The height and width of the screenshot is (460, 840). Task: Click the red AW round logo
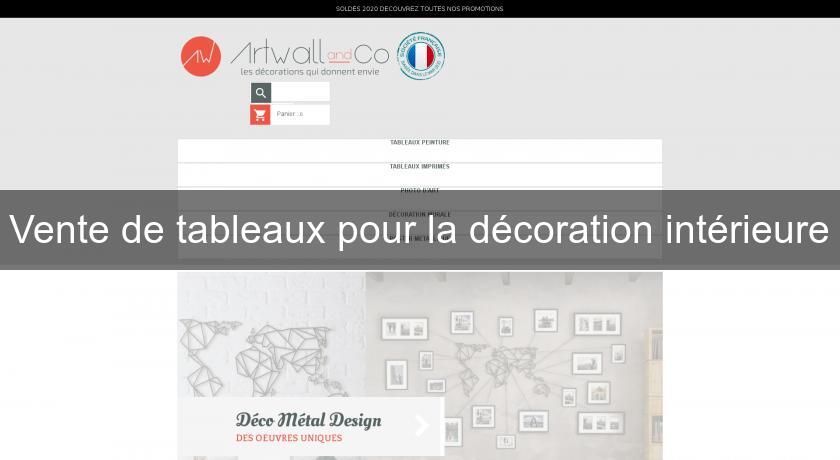coord(201,56)
